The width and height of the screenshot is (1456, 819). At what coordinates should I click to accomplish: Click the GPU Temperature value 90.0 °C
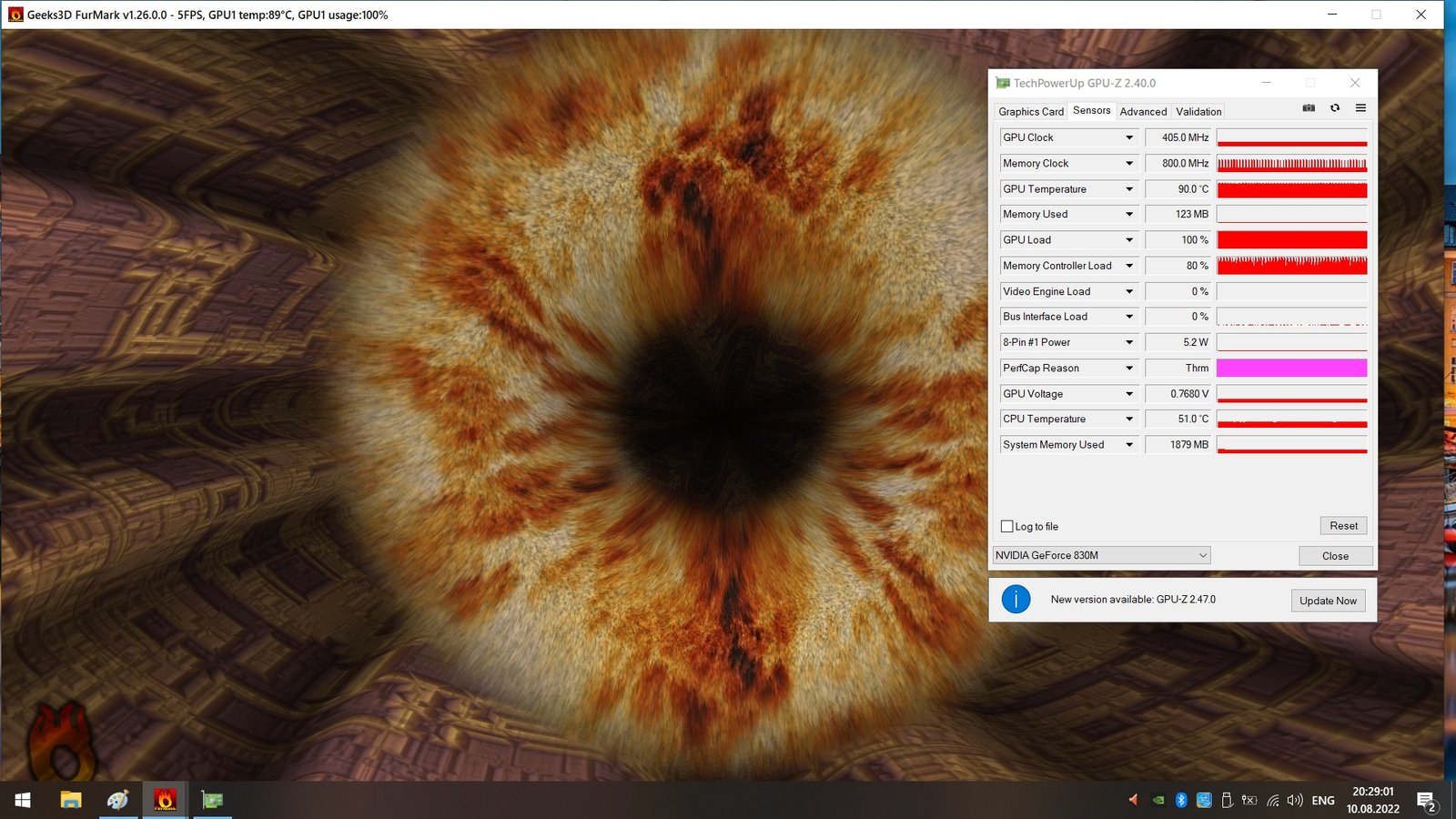[x=1178, y=189]
